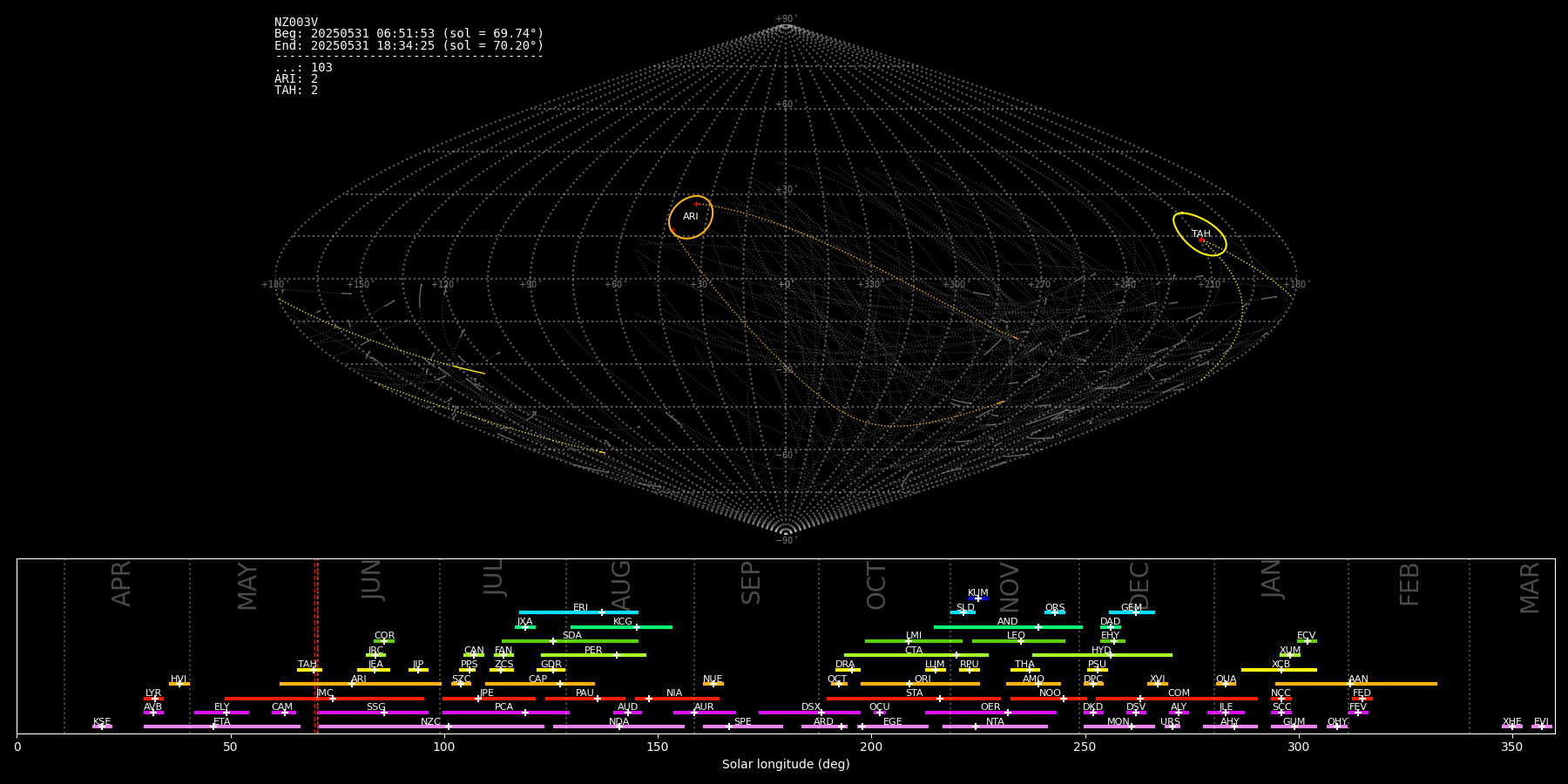1568x784 pixels.
Task: Click the LEO shower bar in the timeline
Action: pos(1018,641)
